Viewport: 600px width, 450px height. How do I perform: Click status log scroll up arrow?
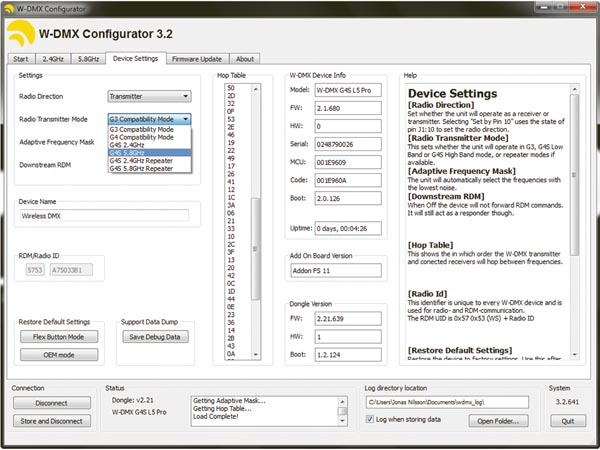342,401
